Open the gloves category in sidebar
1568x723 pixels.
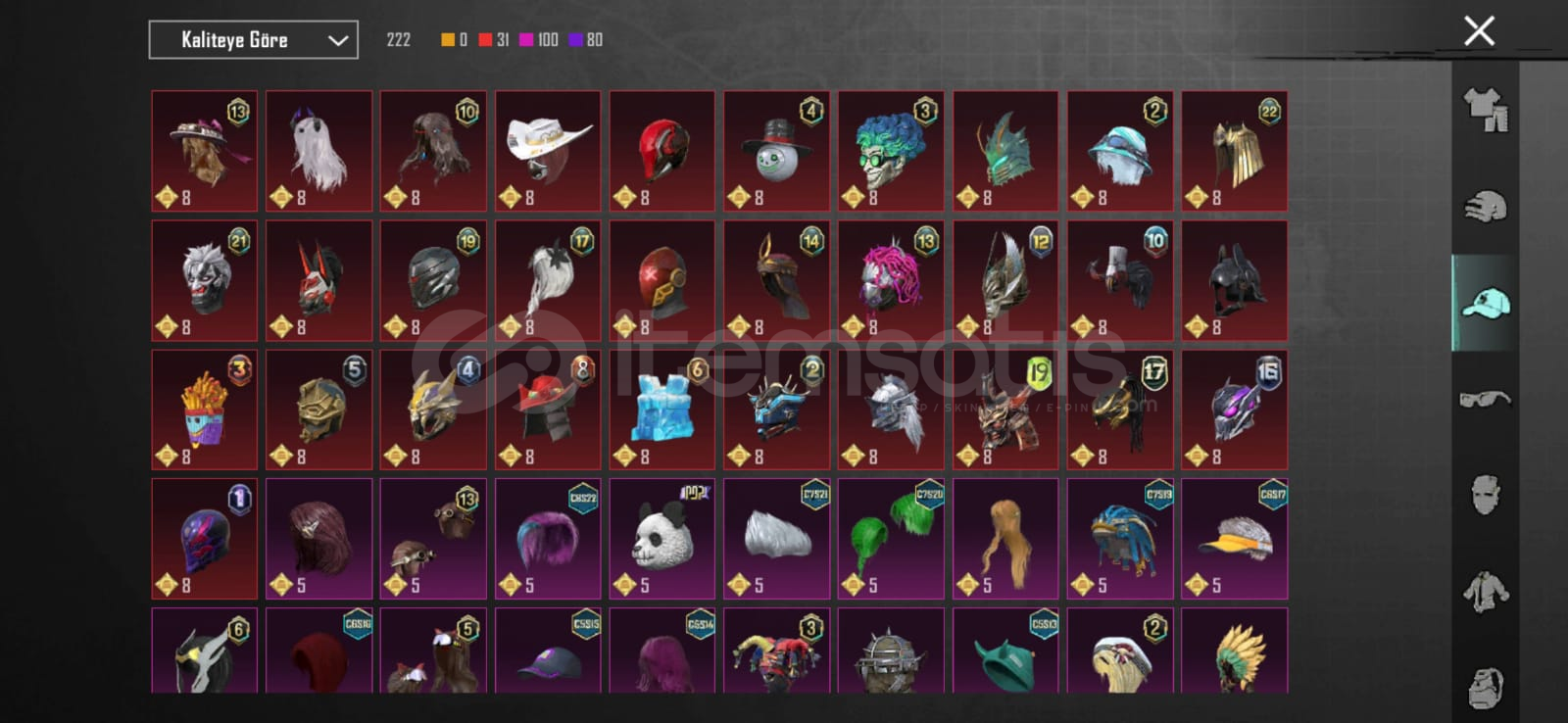point(1486,207)
